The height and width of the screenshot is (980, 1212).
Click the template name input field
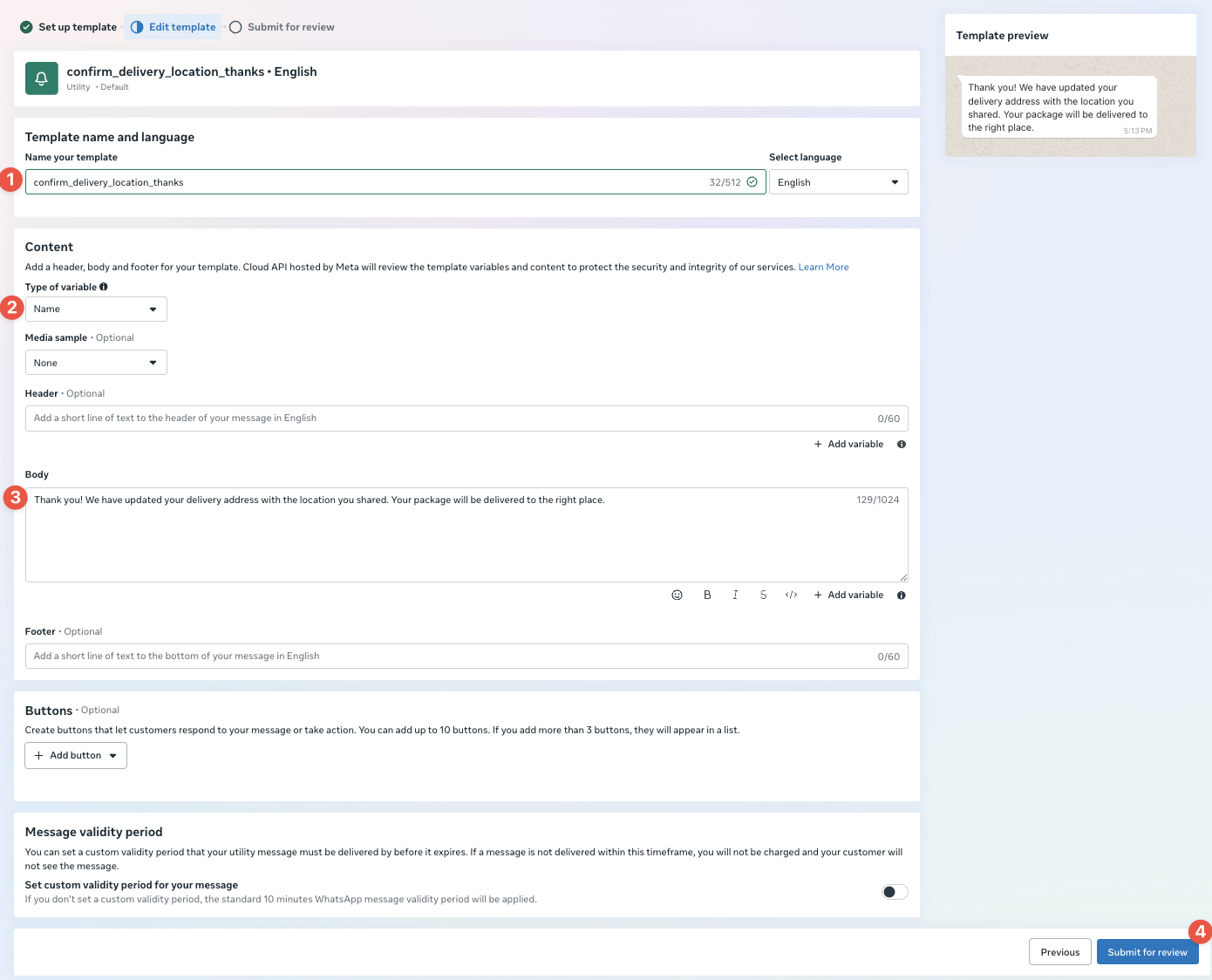(395, 182)
